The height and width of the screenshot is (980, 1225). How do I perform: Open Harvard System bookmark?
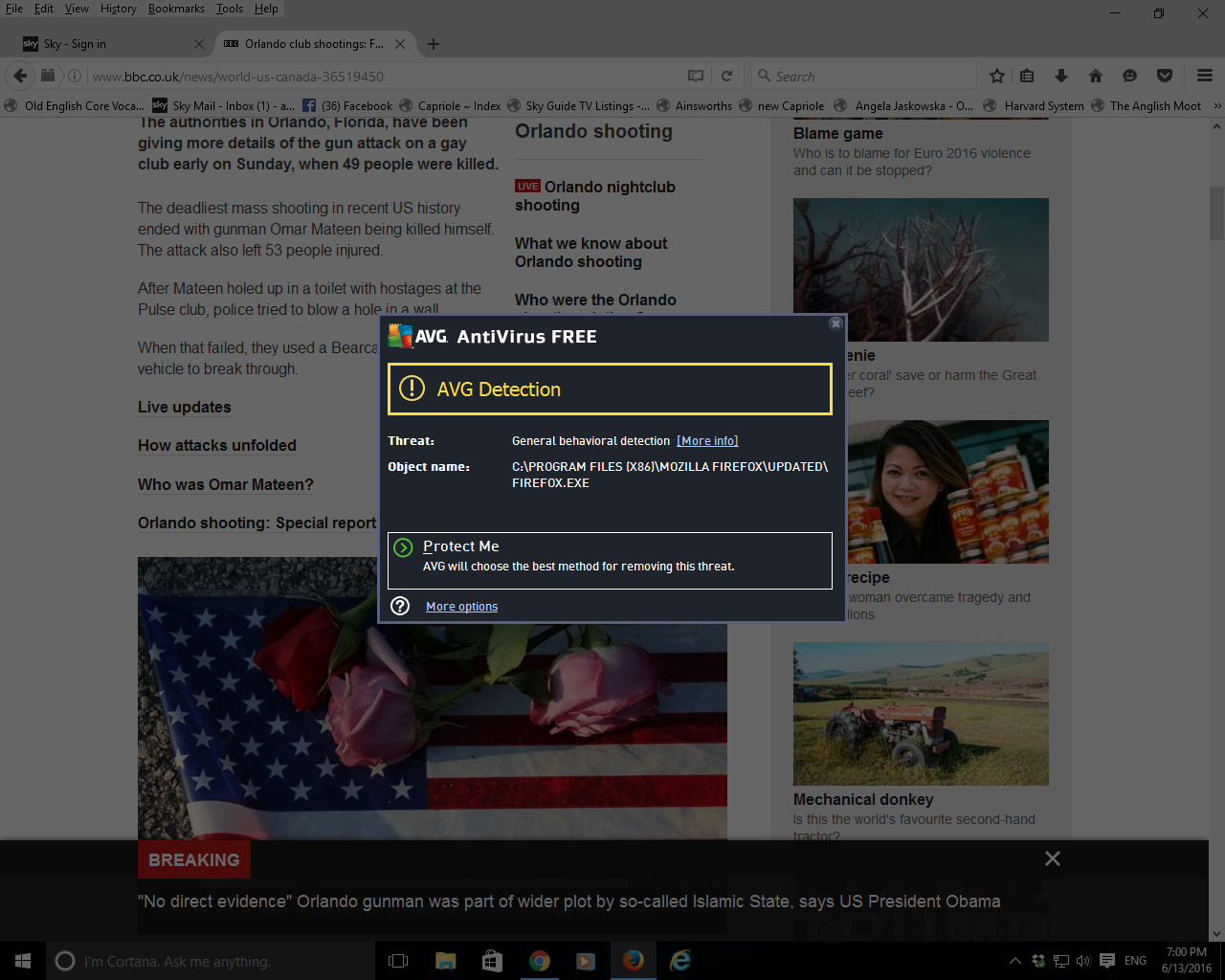[1034, 106]
